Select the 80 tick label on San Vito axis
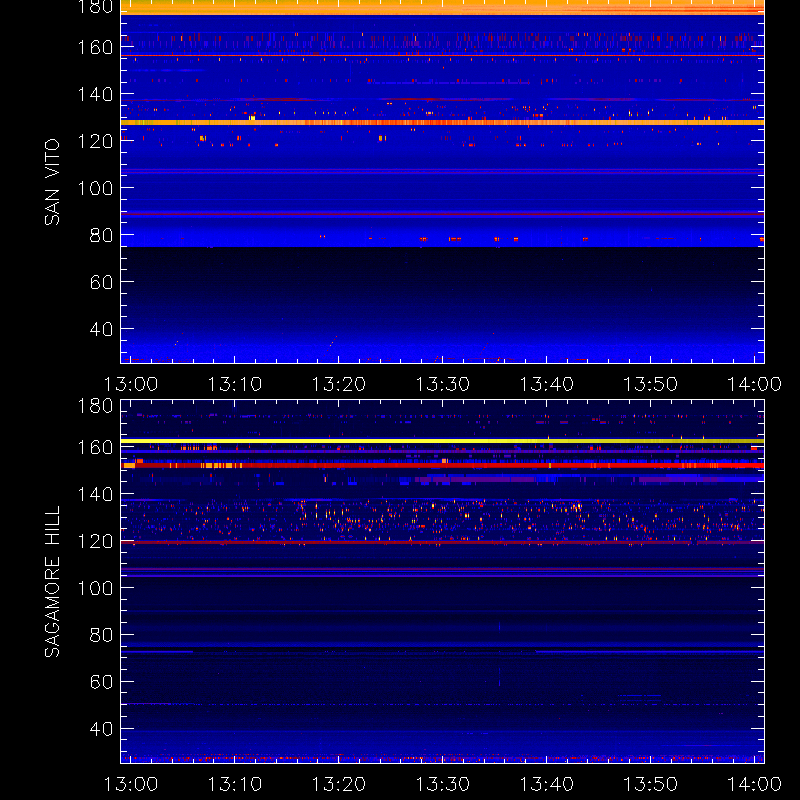The height and width of the screenshot is (800, 800). click(101, 235)
